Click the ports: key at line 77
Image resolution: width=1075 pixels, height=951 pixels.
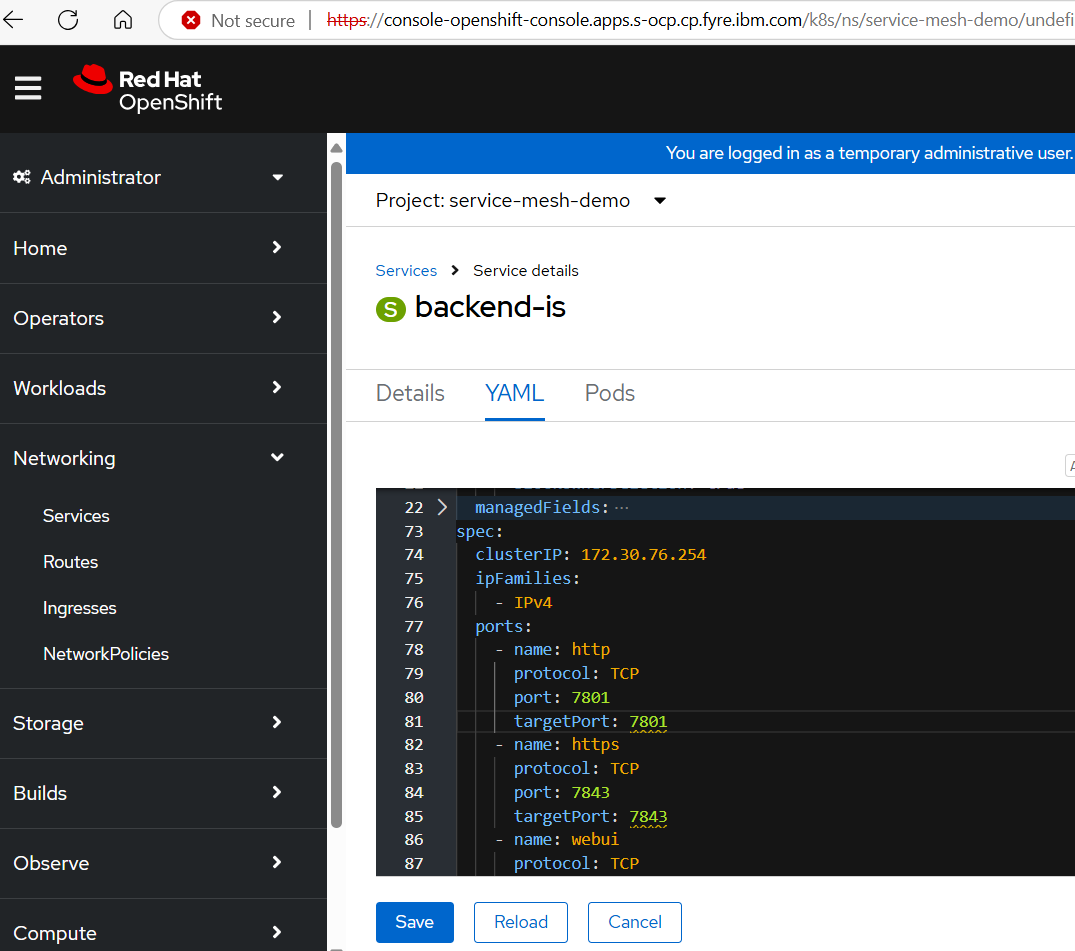pos(503,627)
